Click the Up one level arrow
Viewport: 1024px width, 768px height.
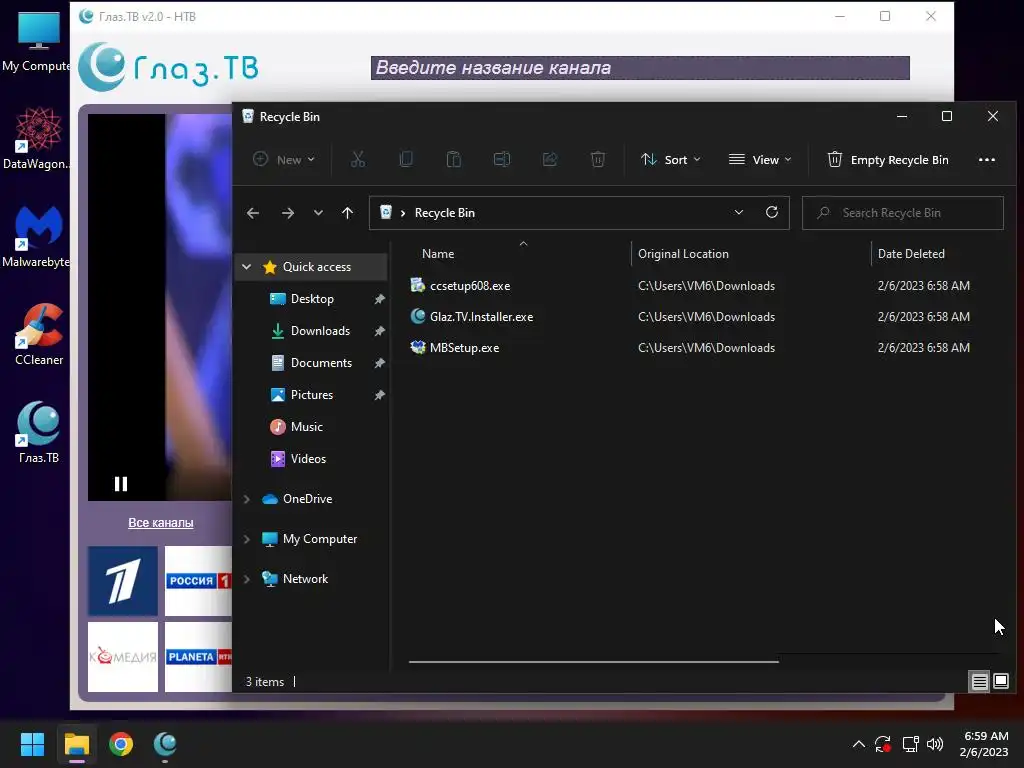pos(347,213)
